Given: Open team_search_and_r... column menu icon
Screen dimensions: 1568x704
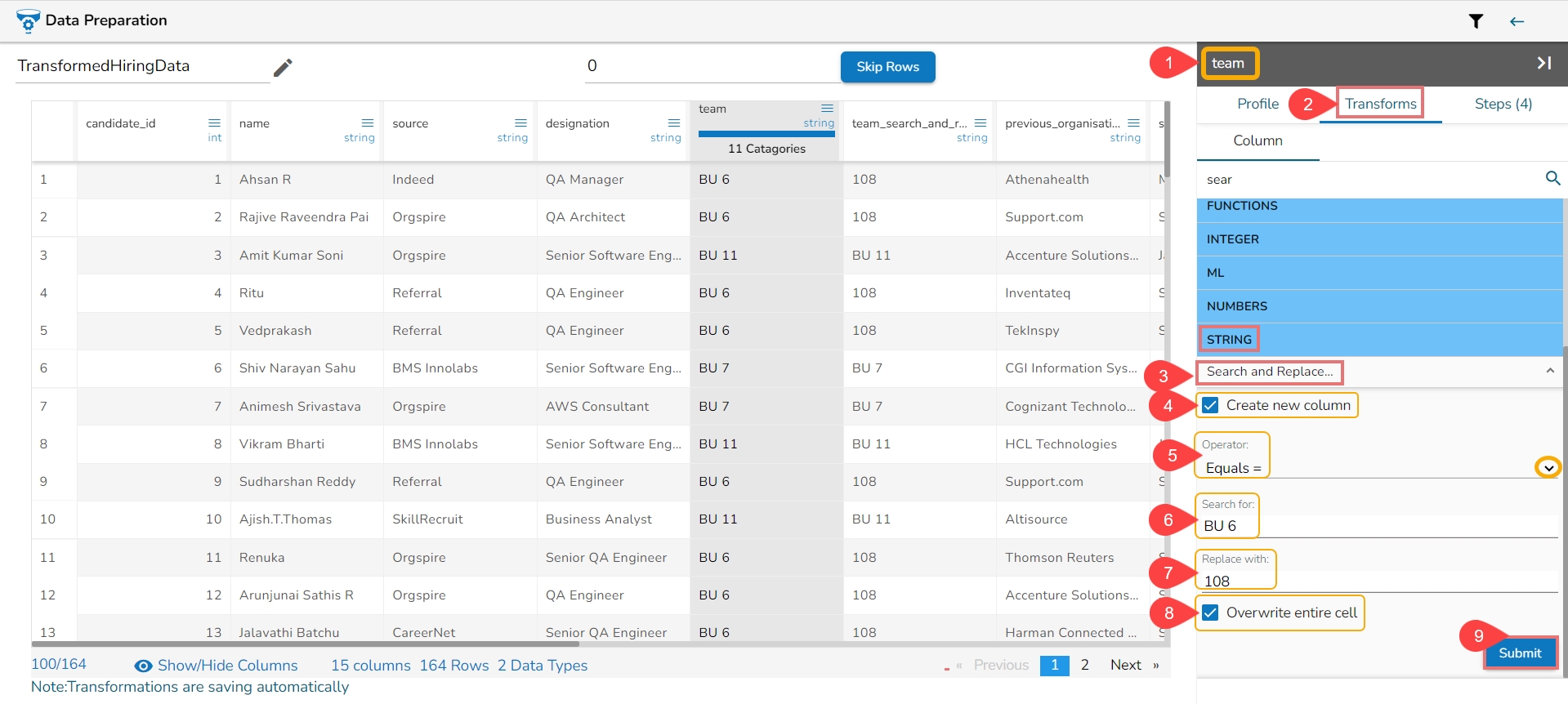Looking at the screenshot, I should 981,123.
